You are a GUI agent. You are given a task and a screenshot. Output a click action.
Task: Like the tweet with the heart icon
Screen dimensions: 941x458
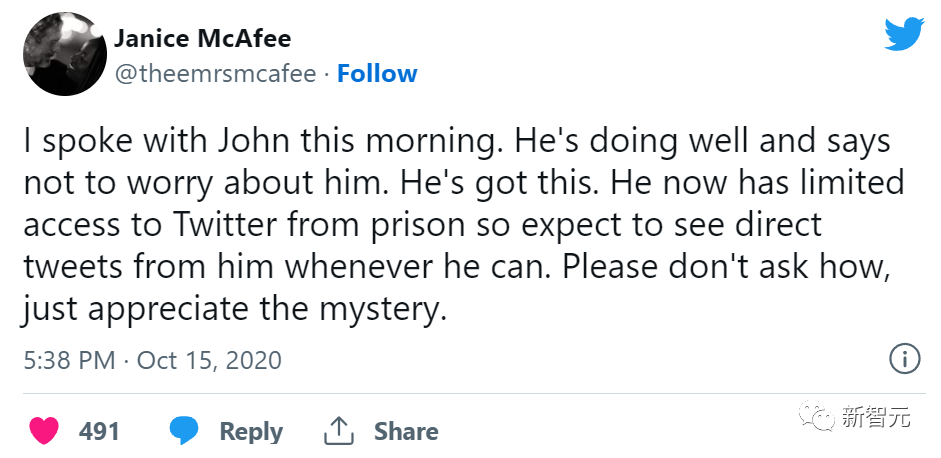(x=43, y=431)
